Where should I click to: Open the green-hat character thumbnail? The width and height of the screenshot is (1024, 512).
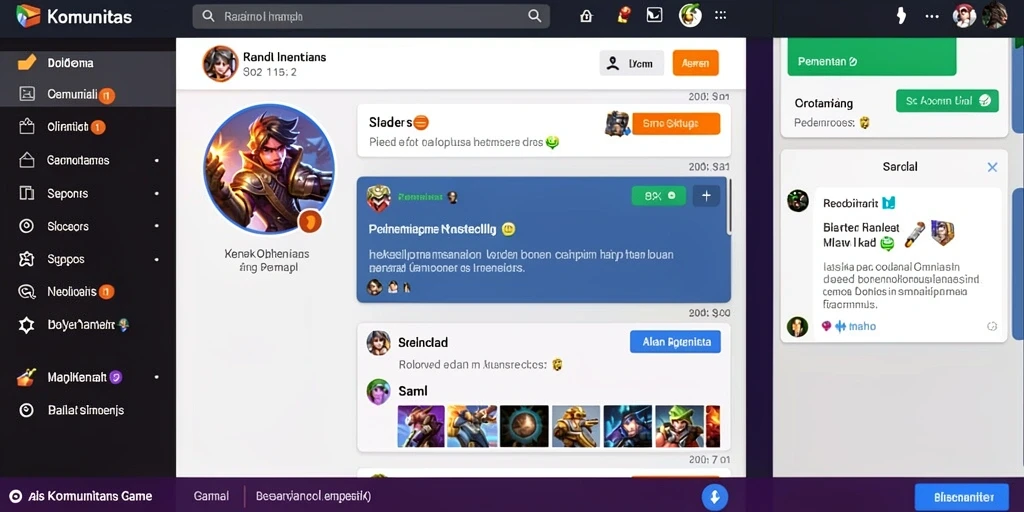(x=679, y=426)
